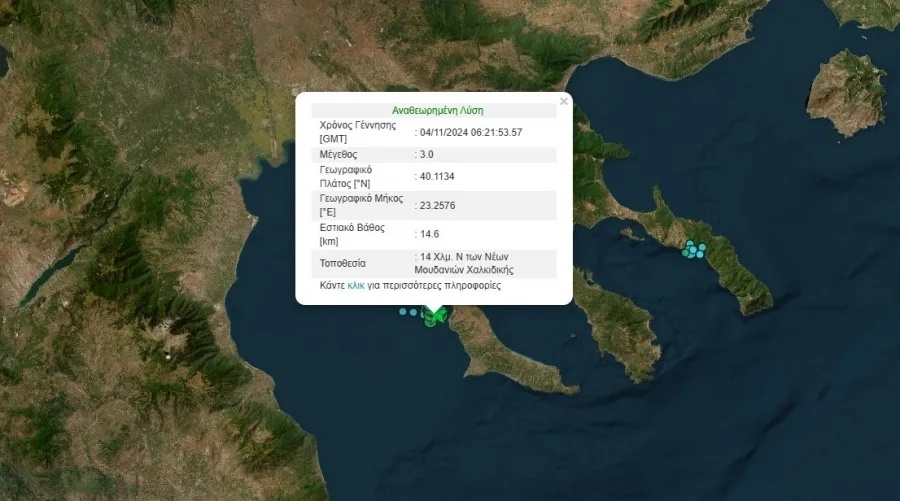Close the earthquake info popup

563,101
